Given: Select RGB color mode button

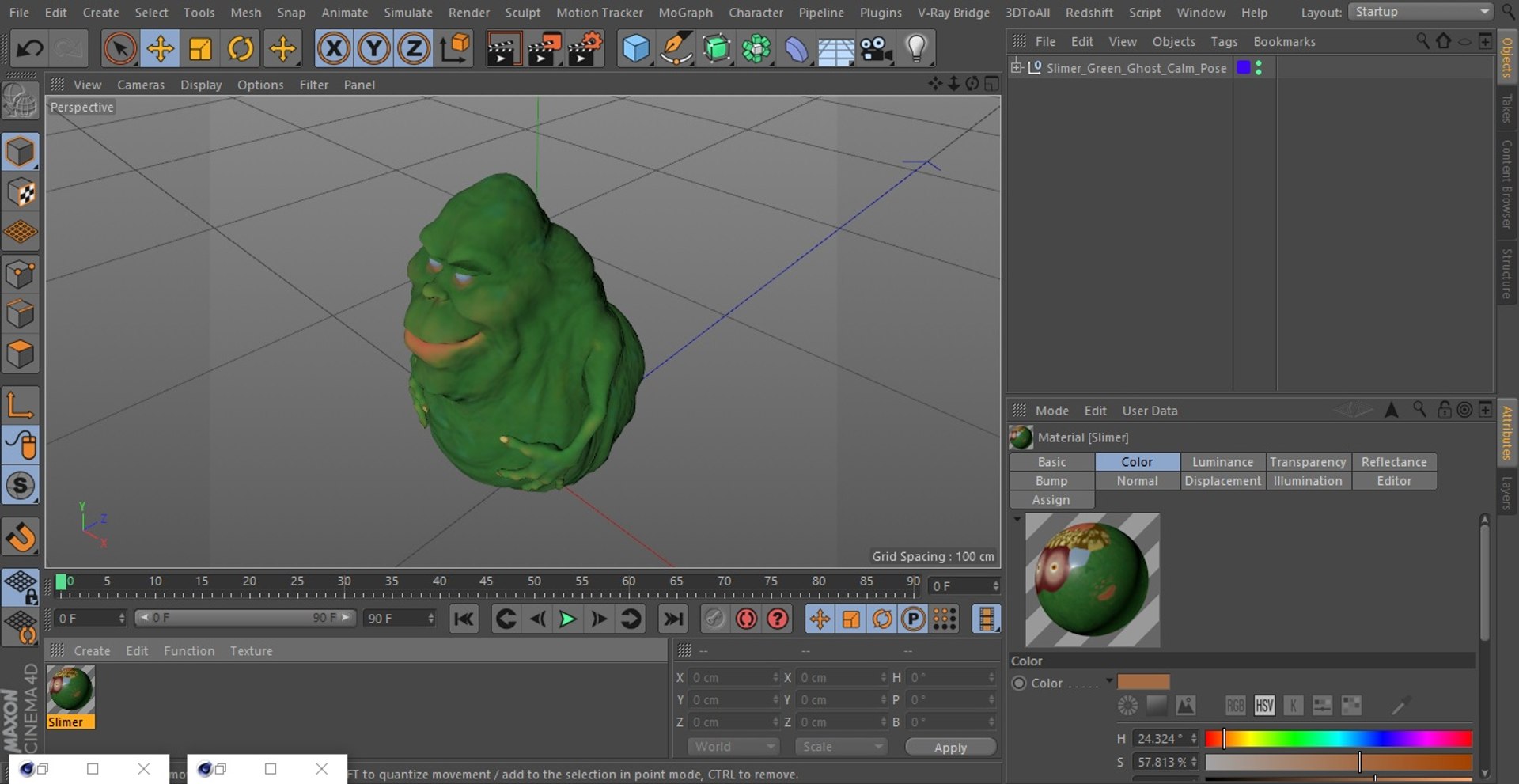Looking at the screenshot, I should [1235, 705].
